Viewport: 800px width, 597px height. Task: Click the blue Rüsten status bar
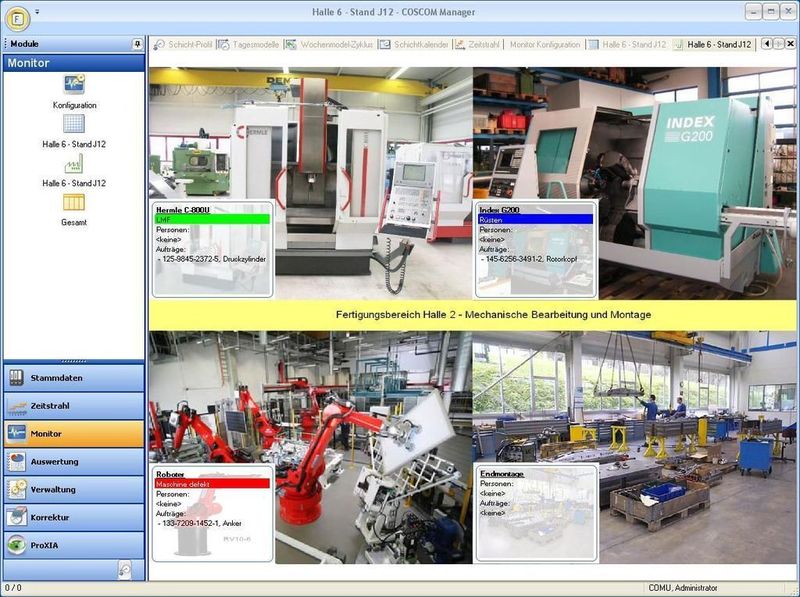click(536, 220)
